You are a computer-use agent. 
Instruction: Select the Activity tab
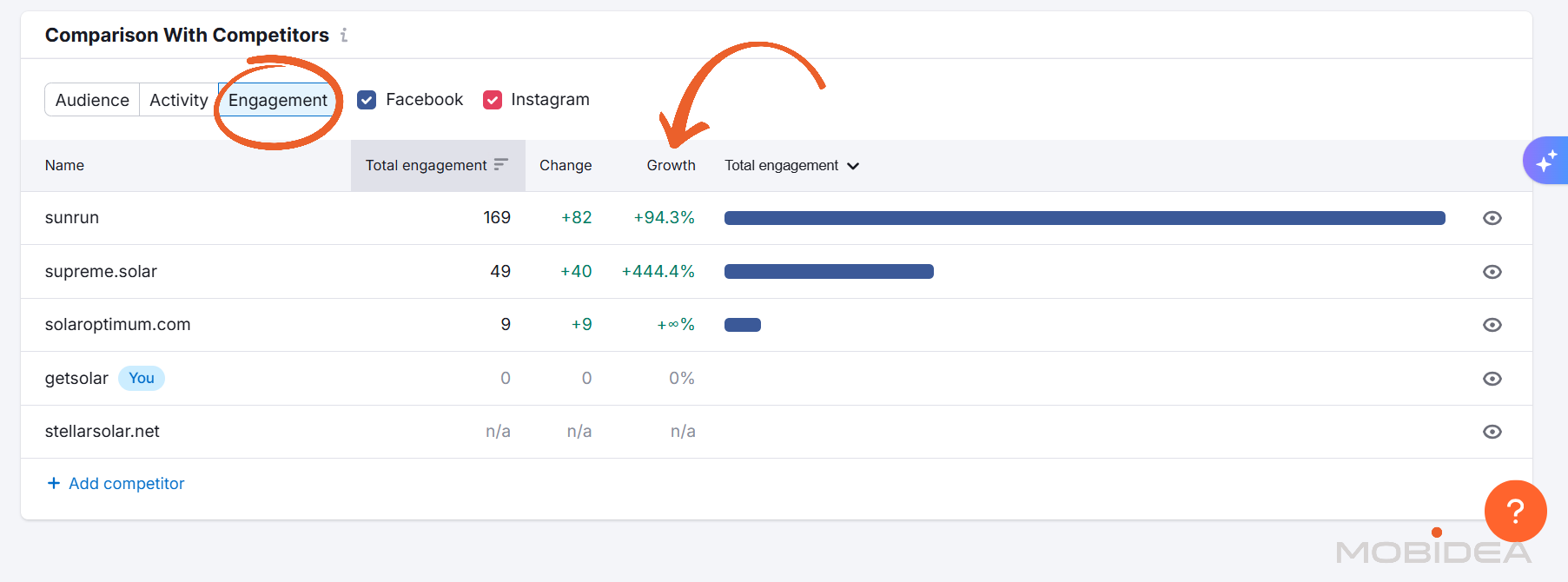pyautogui.click(x=178, y=99)
